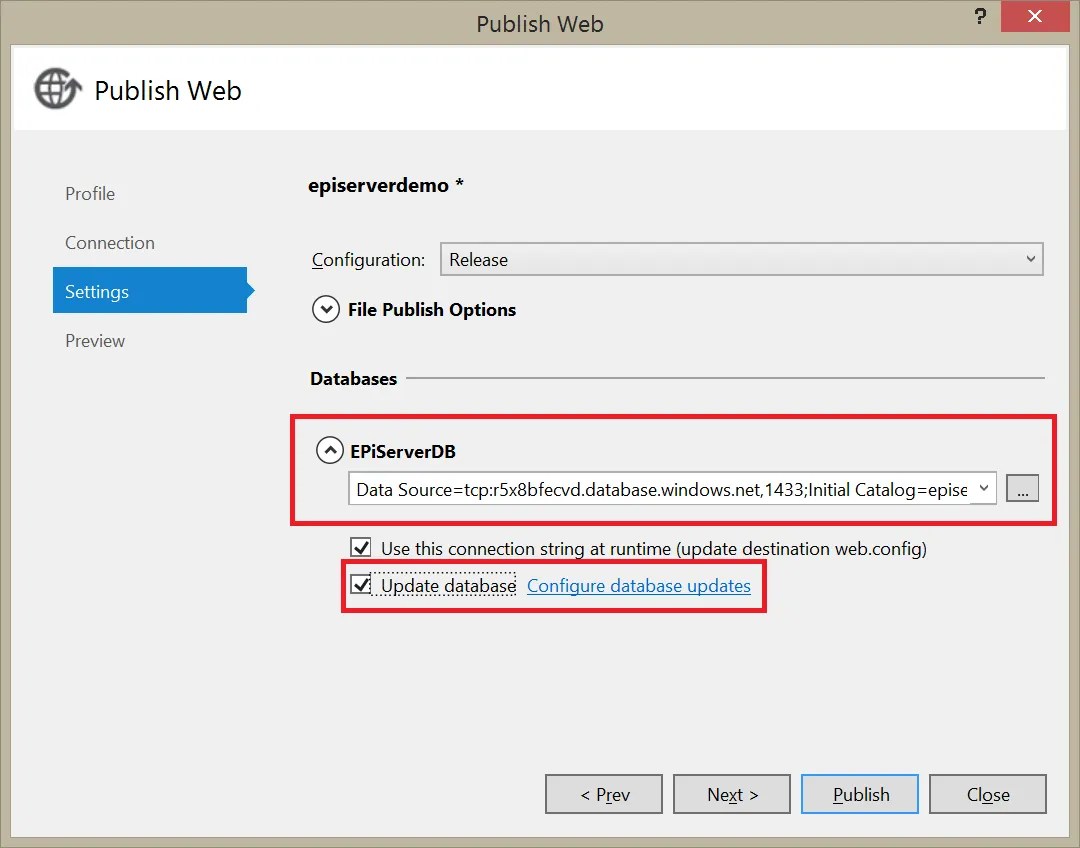This screenshot has width=1080, height=848.
Task: Uncheck the Update database checkbox
Action: click(361, 585)
